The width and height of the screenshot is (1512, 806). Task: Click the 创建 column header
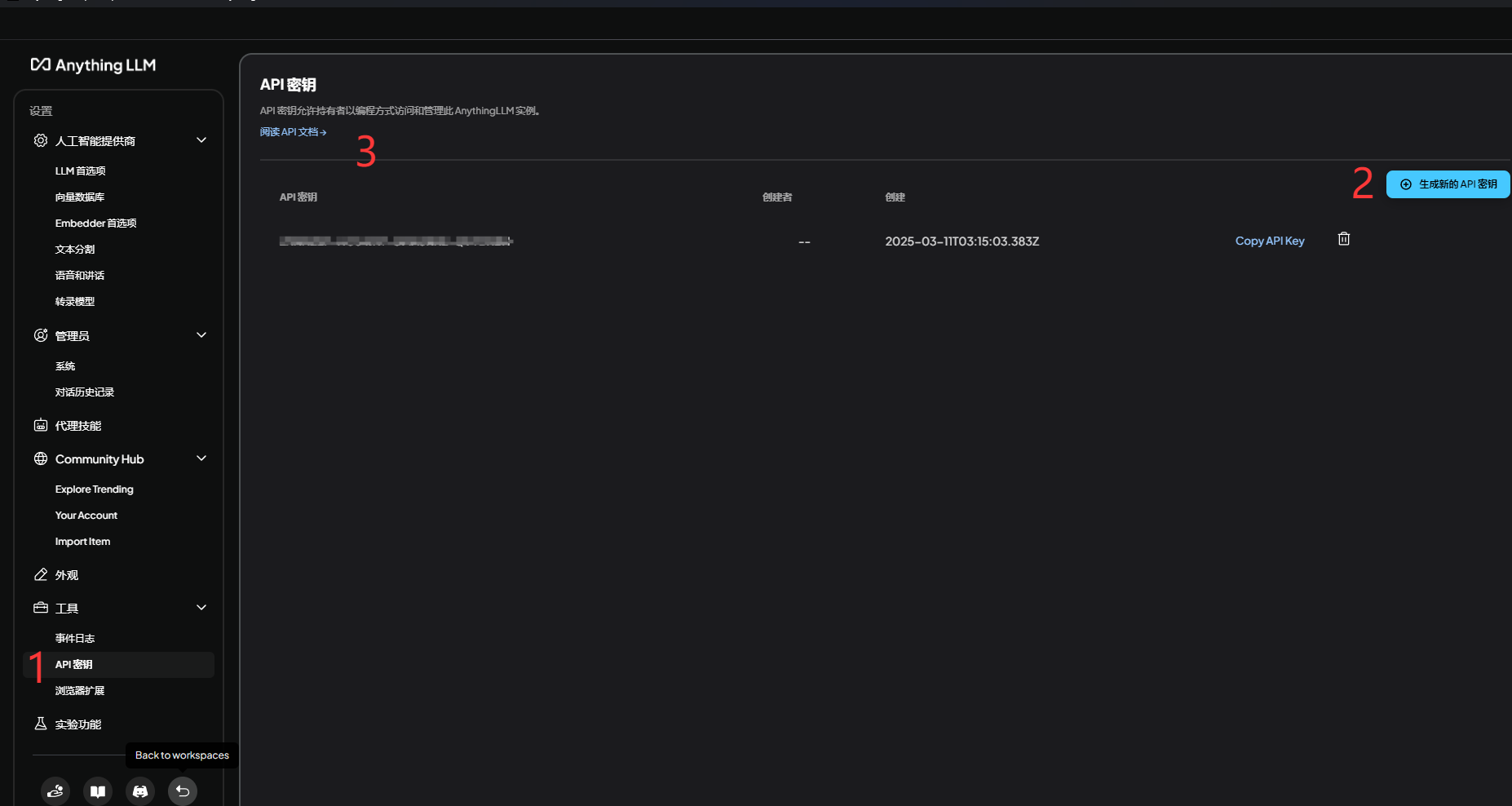coord(895,197)
